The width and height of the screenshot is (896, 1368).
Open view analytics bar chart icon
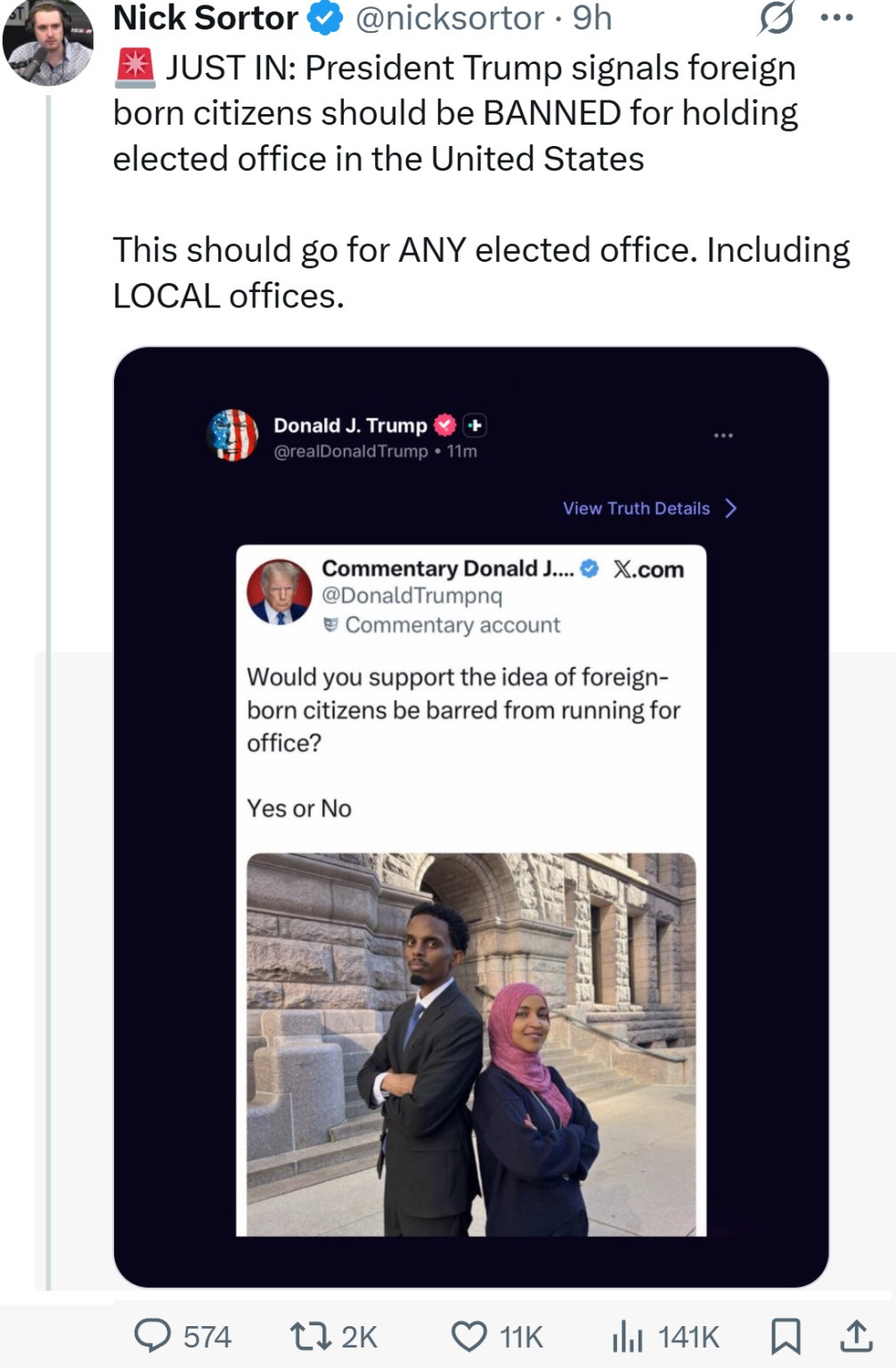[627, 1336]
